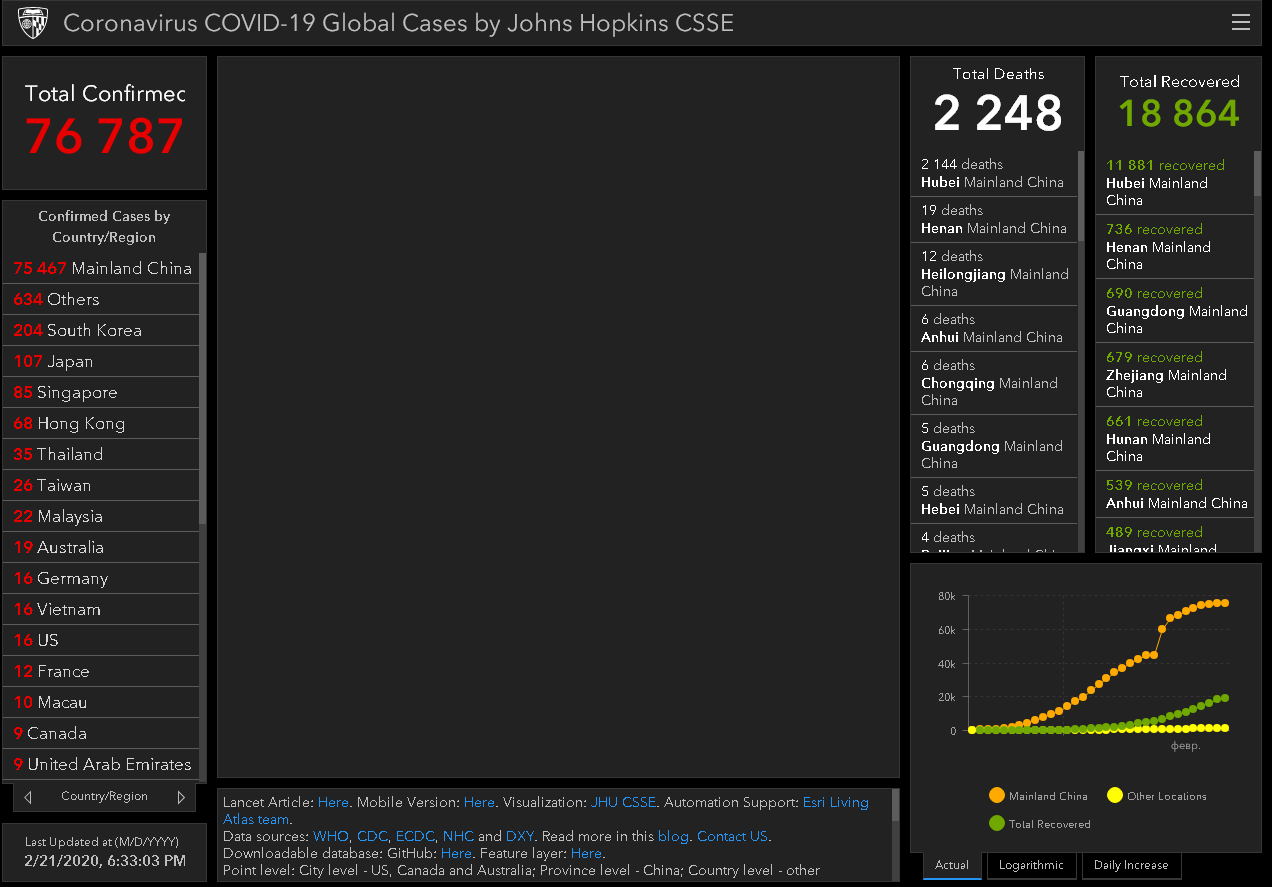The height and width of the screenshot is (887, 1272).
Task: Switch to the Logarithmic chart tab
Action: tap(1031, 865)
